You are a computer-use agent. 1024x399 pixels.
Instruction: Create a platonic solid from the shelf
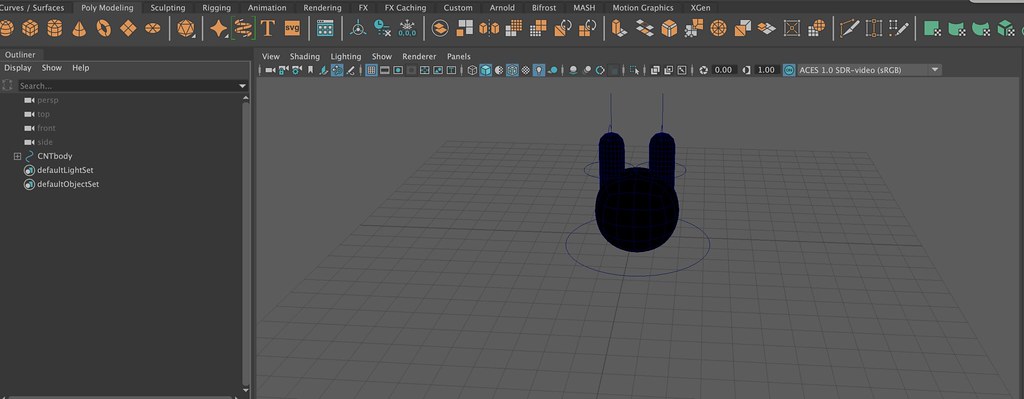(x=186, y=28)
